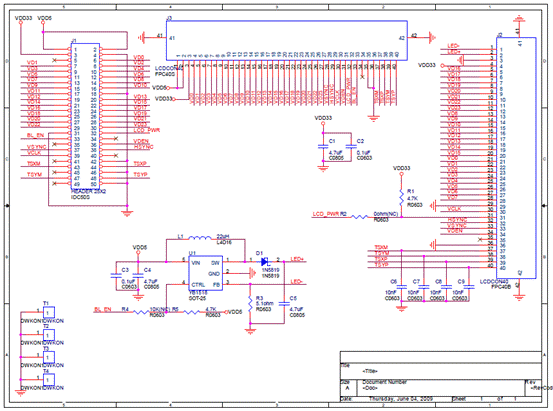
Task: Click the C2 0.1uF capacitor symbol
Action: [x=351, y=146]
